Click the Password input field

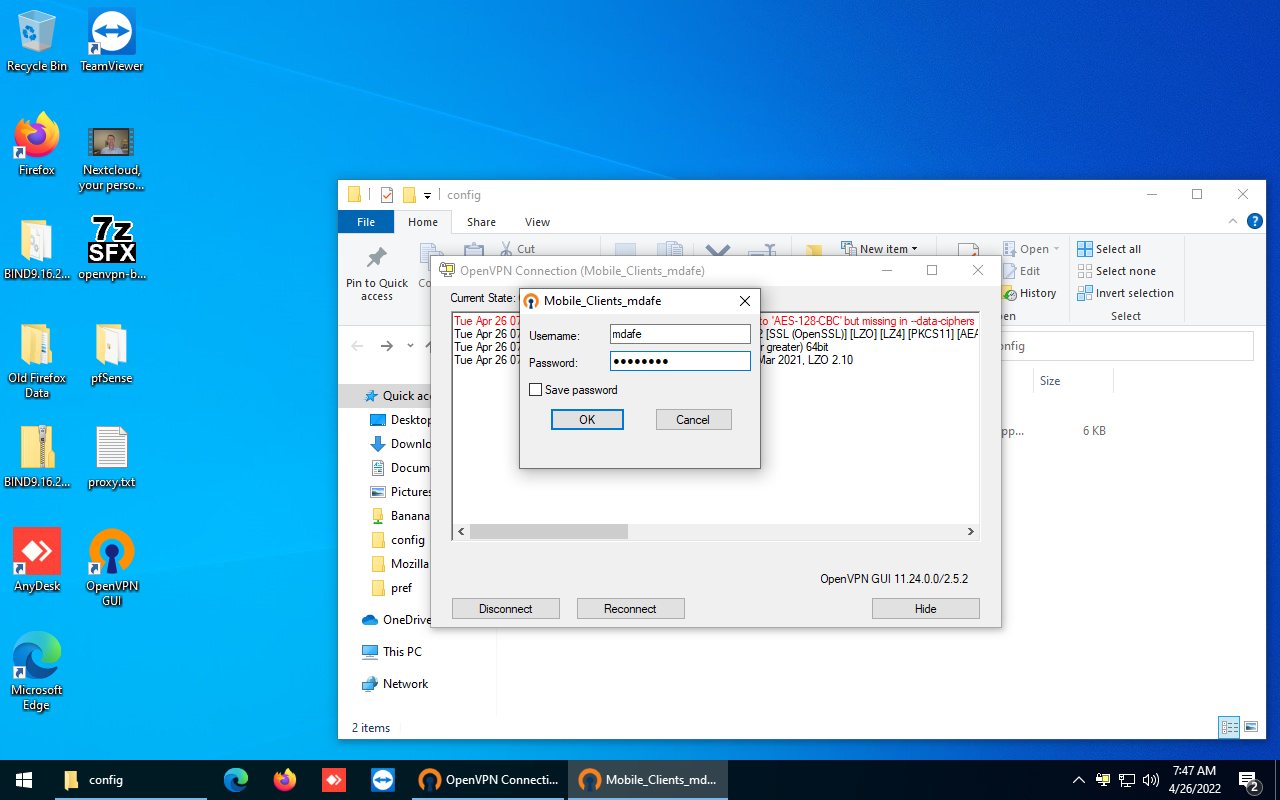(x=680, y=360)
